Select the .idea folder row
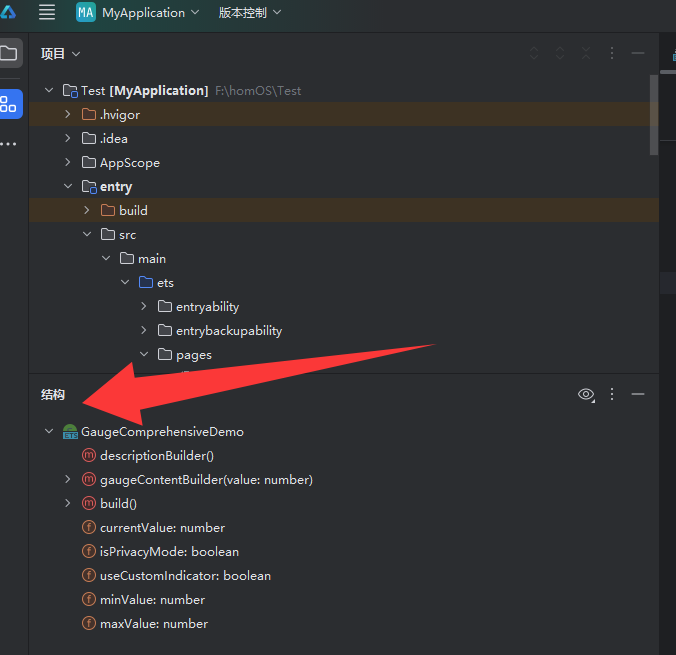676x655 pixels. pos(344,138)
